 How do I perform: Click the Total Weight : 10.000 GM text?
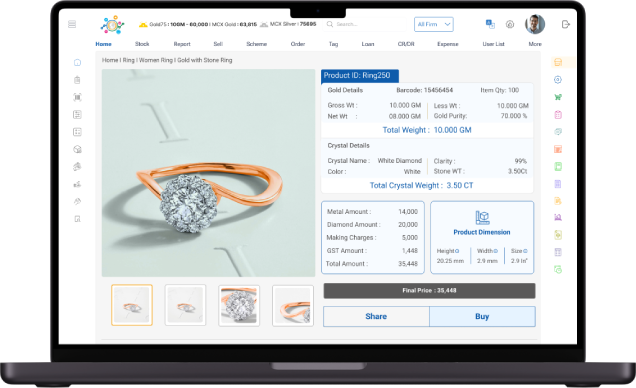coord(427,130)
